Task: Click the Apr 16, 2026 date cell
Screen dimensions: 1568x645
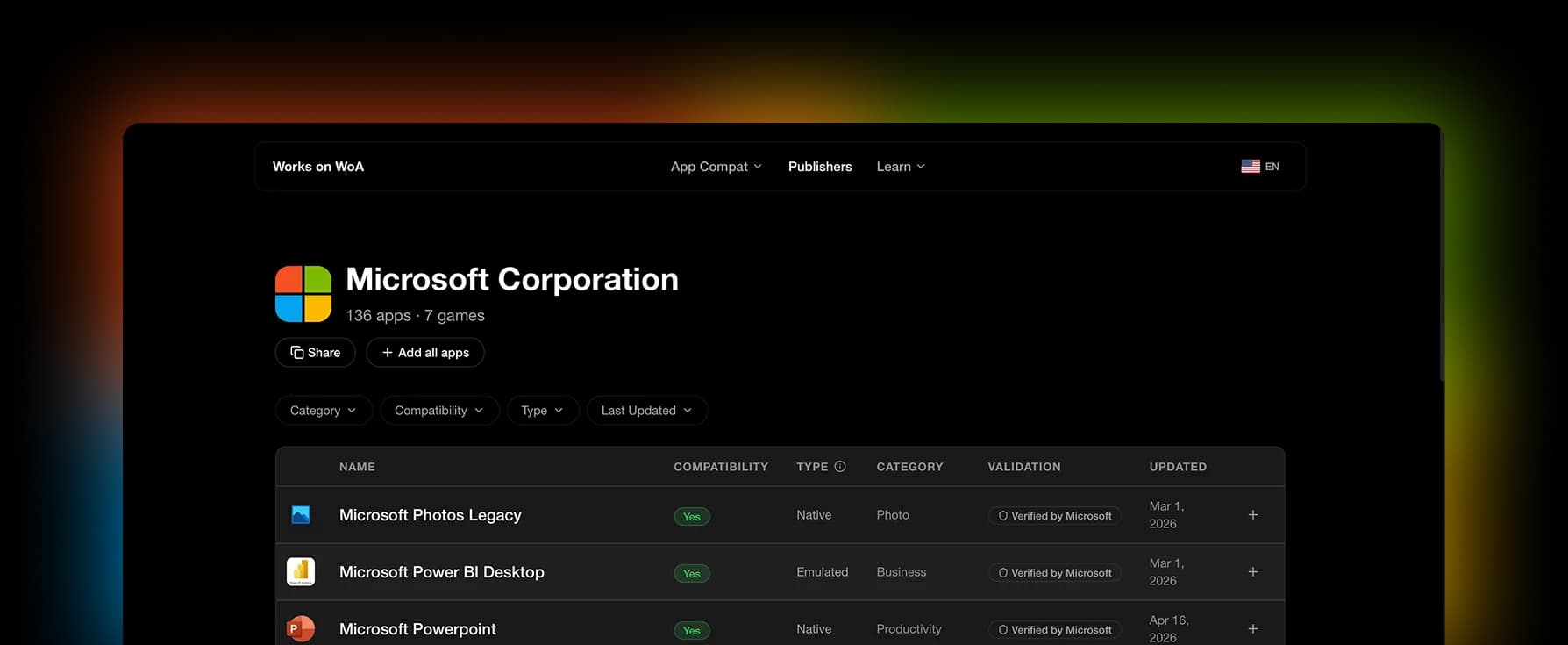Action: [1169, 629]
